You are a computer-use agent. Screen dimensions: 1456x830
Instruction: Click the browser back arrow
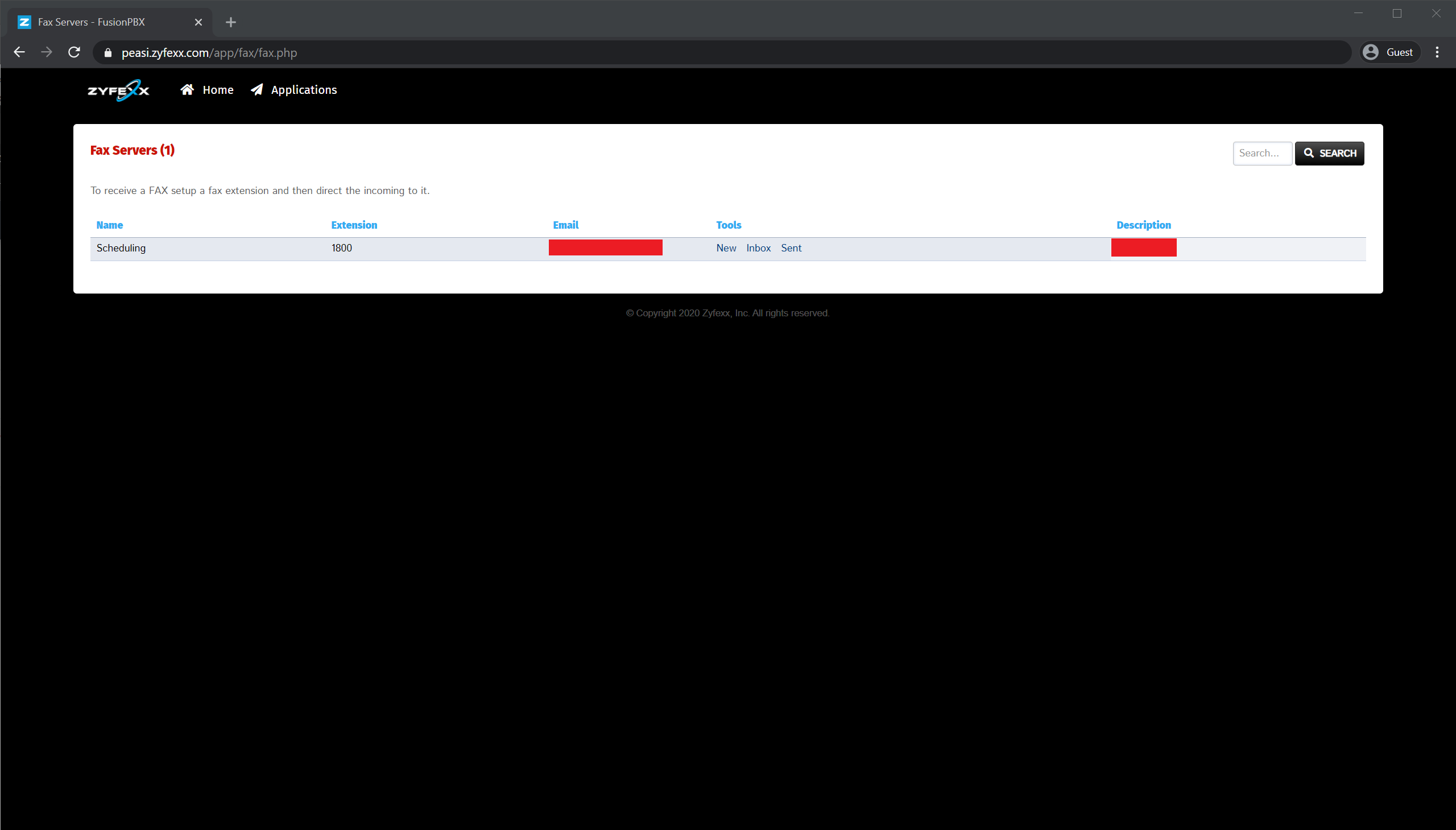click(x=19, y=52)
